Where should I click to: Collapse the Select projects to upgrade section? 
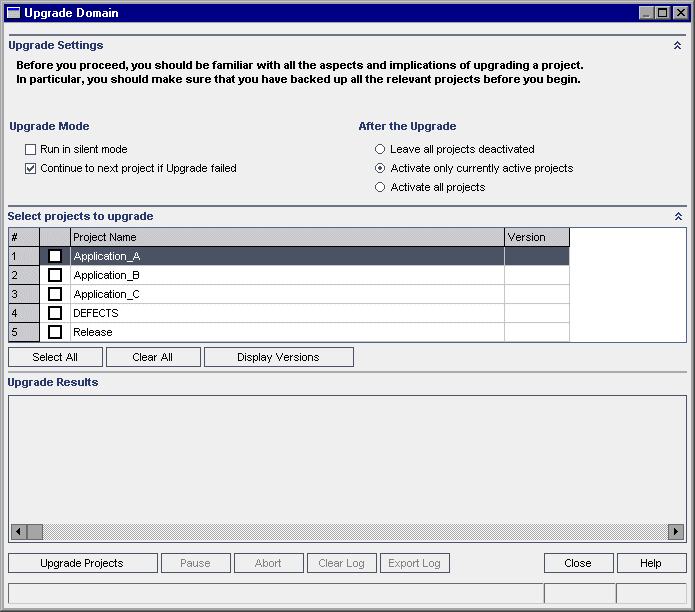[678, 216]
